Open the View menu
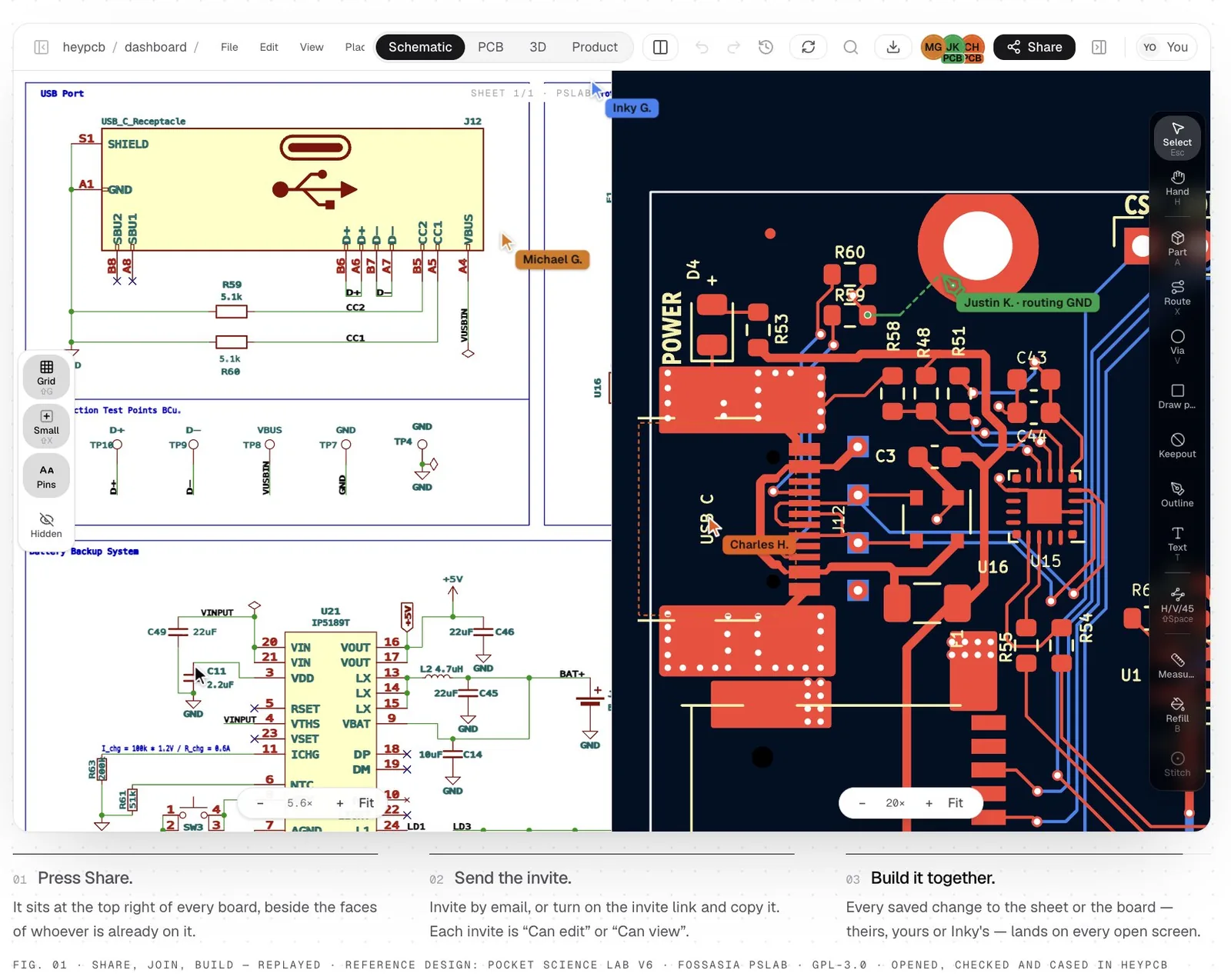 [x=312, y=47]
